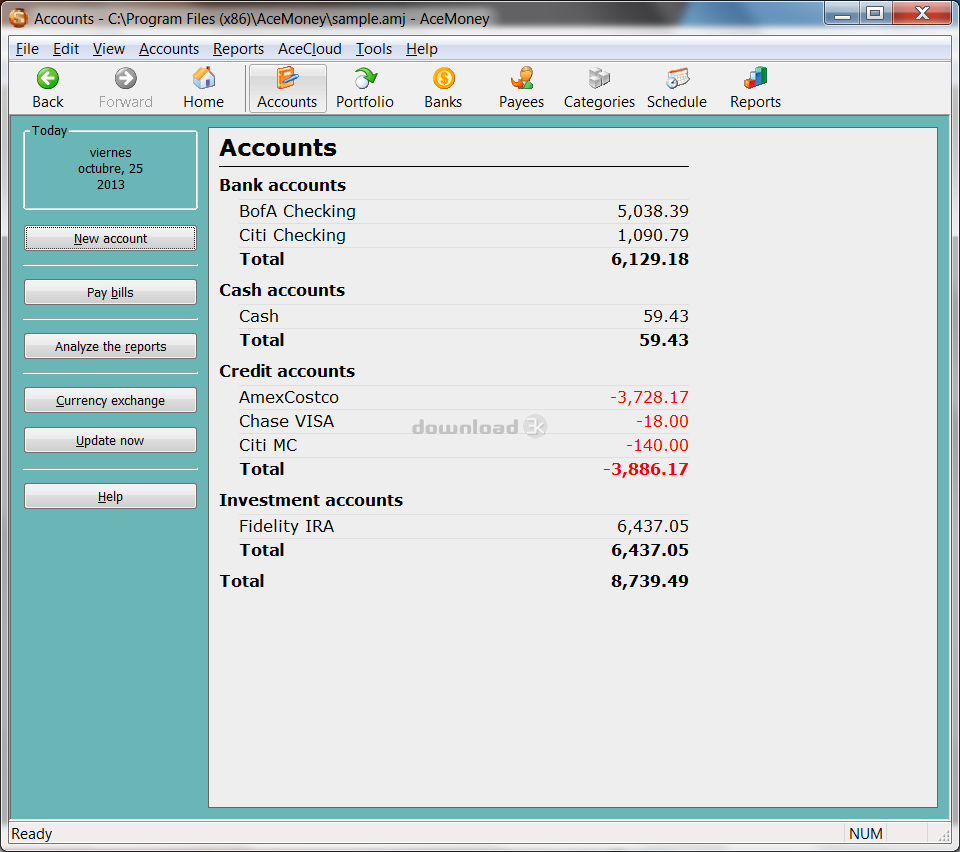Click the grand total 8,739.49
Image resolution: width=960 pixels, height=852 pixels.
coord(650,581)
